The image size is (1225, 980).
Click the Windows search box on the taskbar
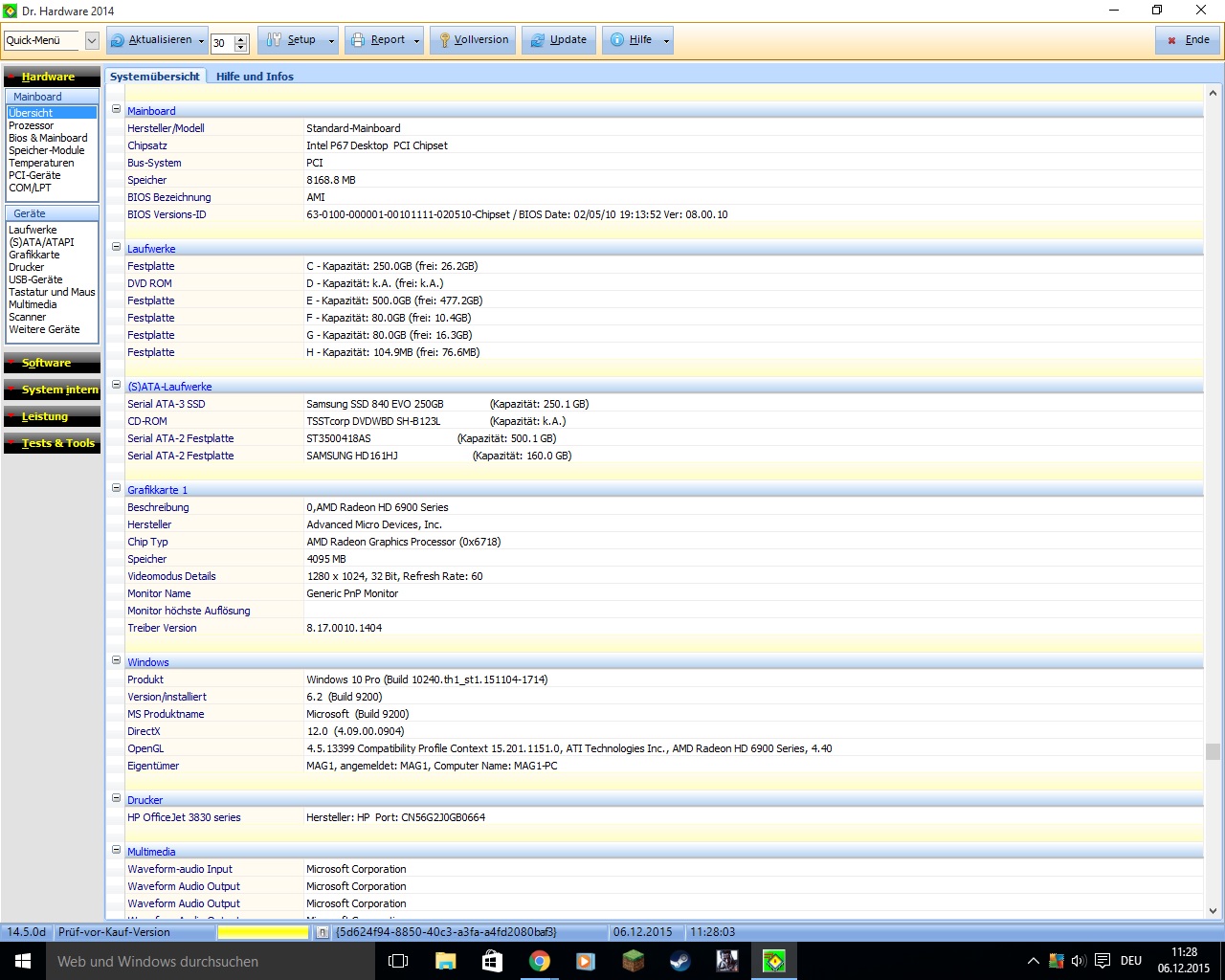[211, 961]
